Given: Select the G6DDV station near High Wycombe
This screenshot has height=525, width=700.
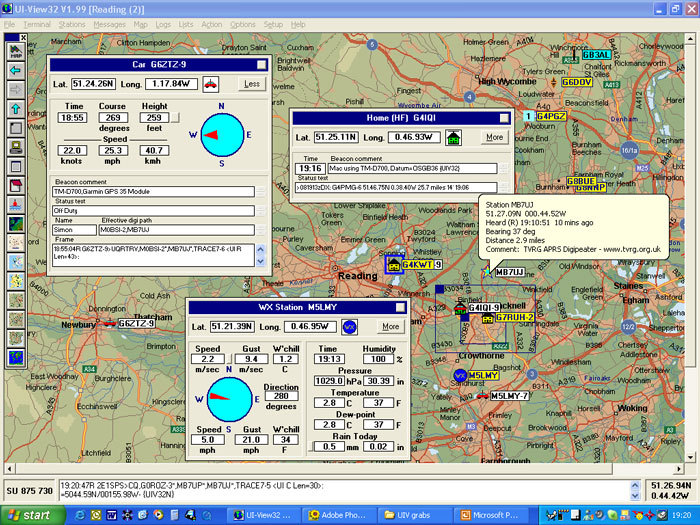Looking at the screenshot, I should [577, 82].
